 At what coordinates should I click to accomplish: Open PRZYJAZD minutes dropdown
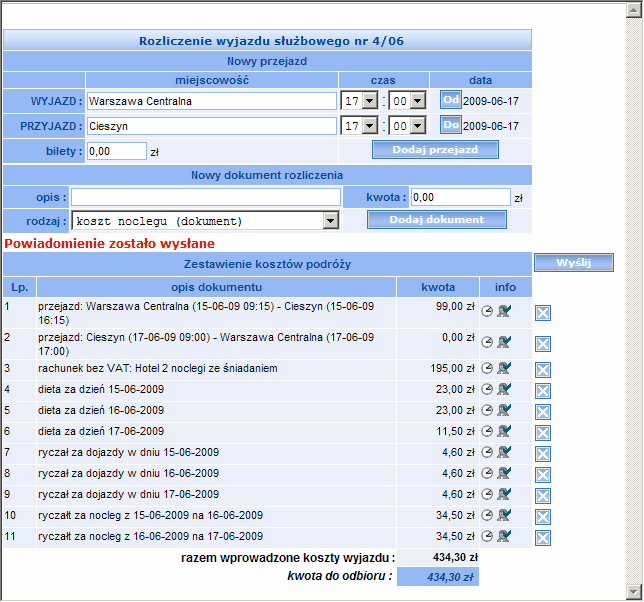[x=418, y=126]
